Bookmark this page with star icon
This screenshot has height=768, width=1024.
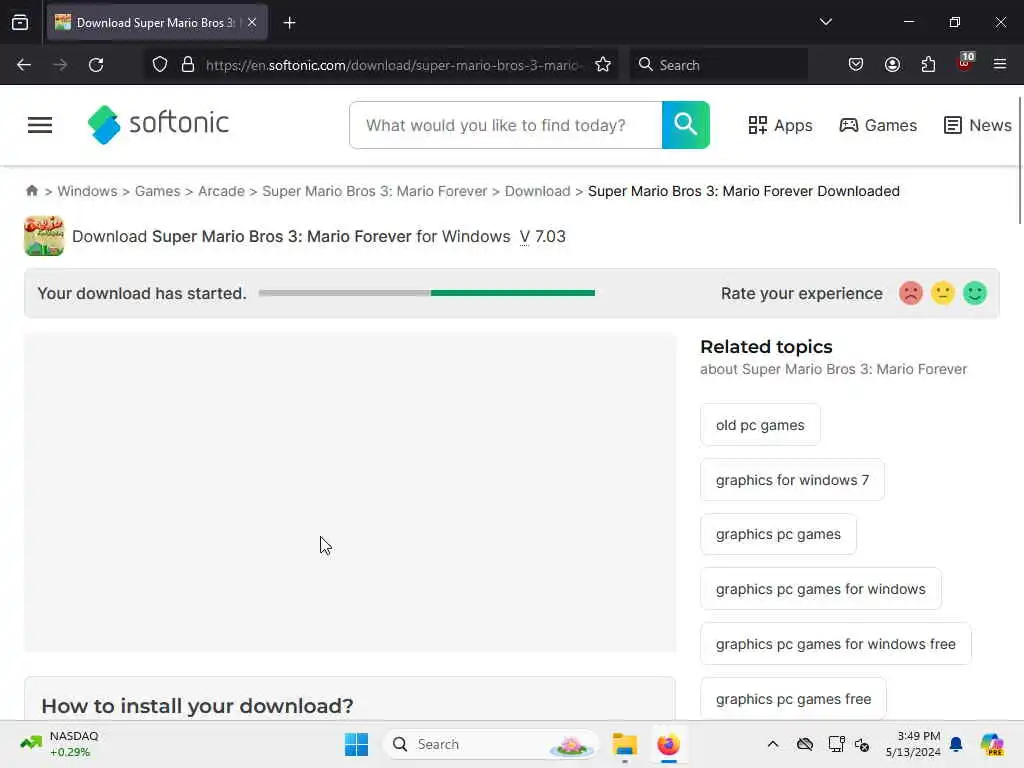pyautogui.click(x=603, y=65)
